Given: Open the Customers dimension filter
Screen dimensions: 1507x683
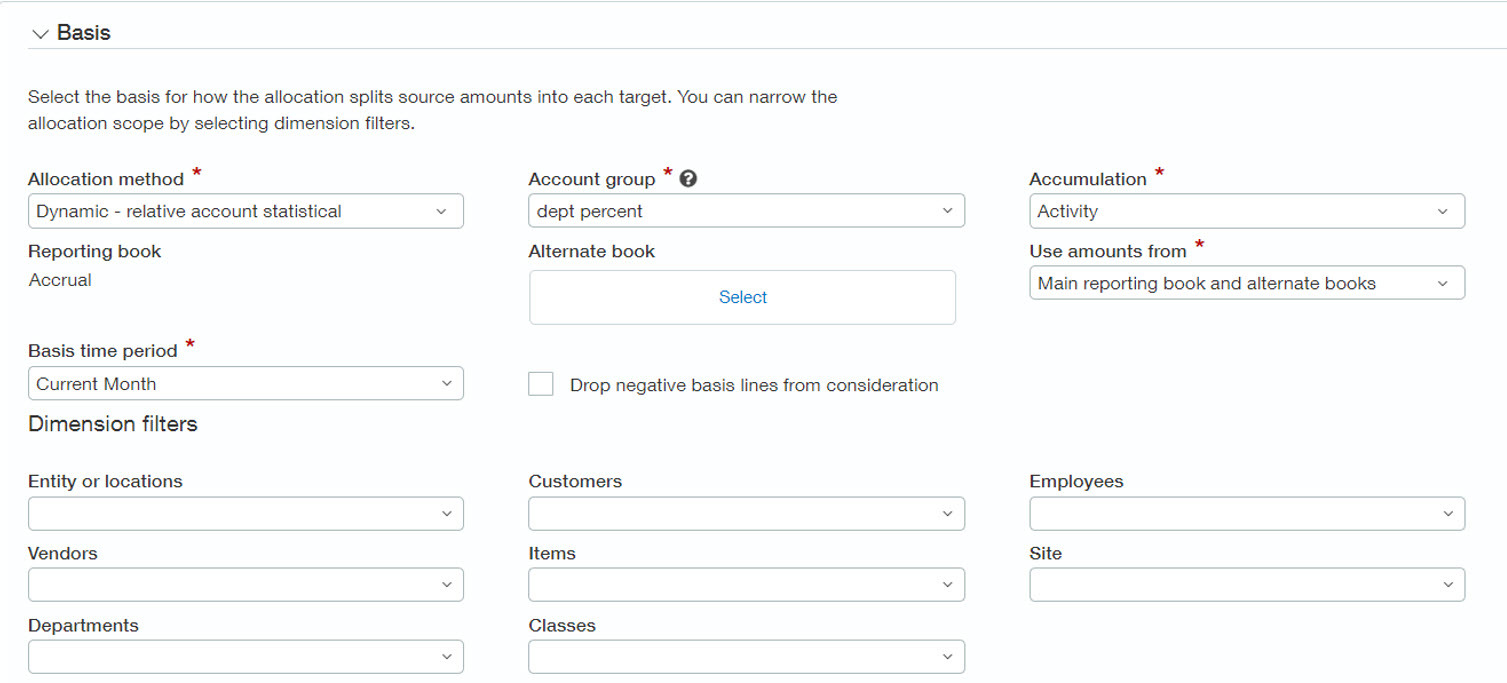Looking at the screenshot, I should click(746, 513).
